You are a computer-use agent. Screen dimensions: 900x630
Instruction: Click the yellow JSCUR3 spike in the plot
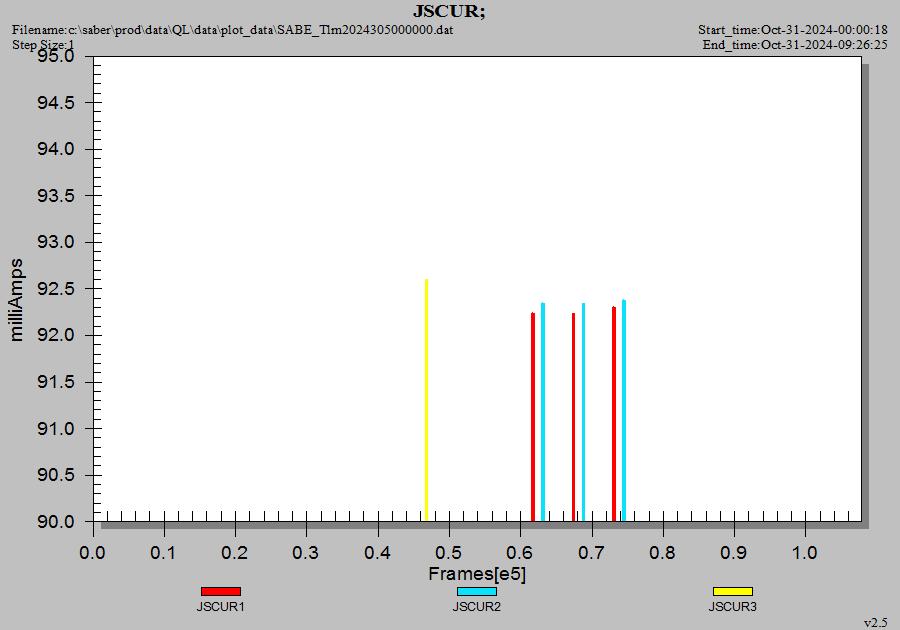426,400
